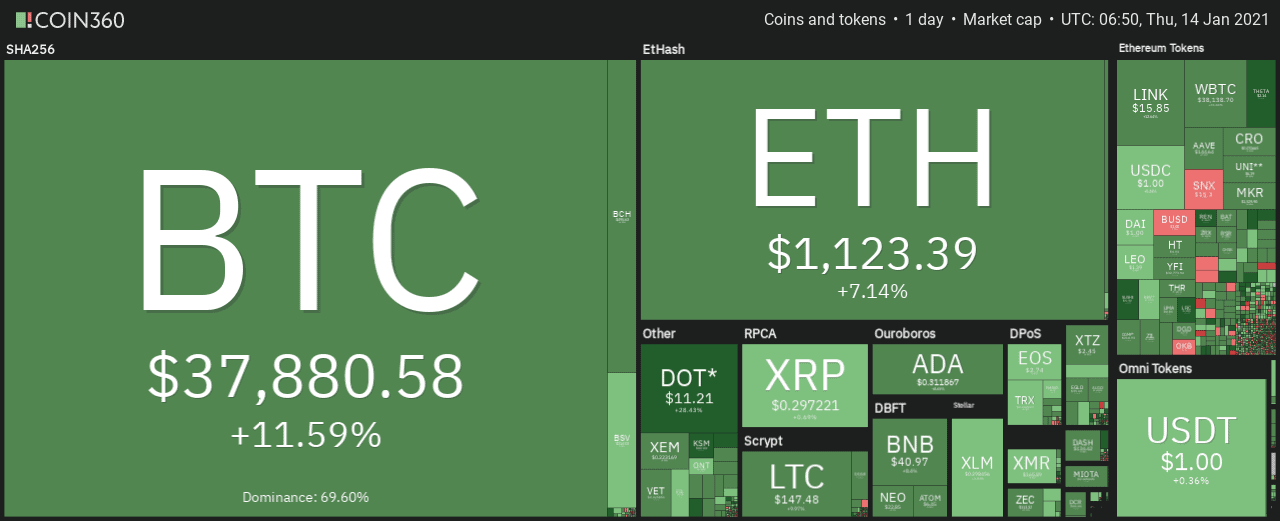
Task: Click the COIN360 logo
Action: click(68, 18)
